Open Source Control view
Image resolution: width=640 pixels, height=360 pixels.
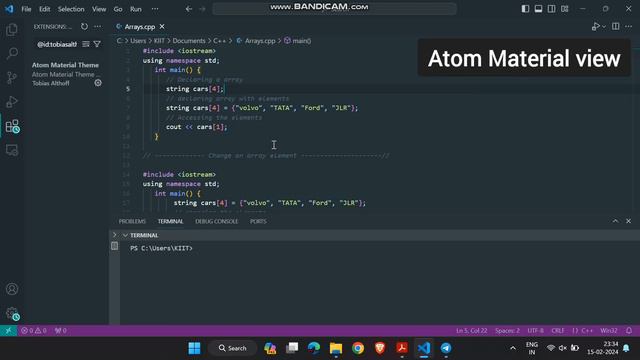tap(12, 77)
